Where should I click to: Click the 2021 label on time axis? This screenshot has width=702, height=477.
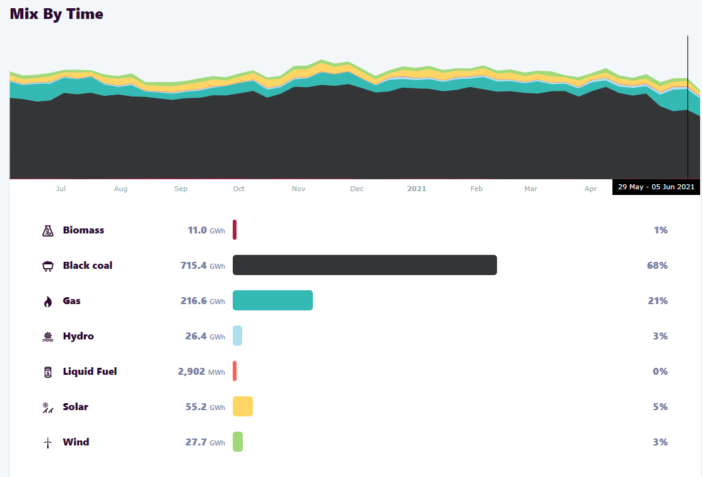coord(416,188)
